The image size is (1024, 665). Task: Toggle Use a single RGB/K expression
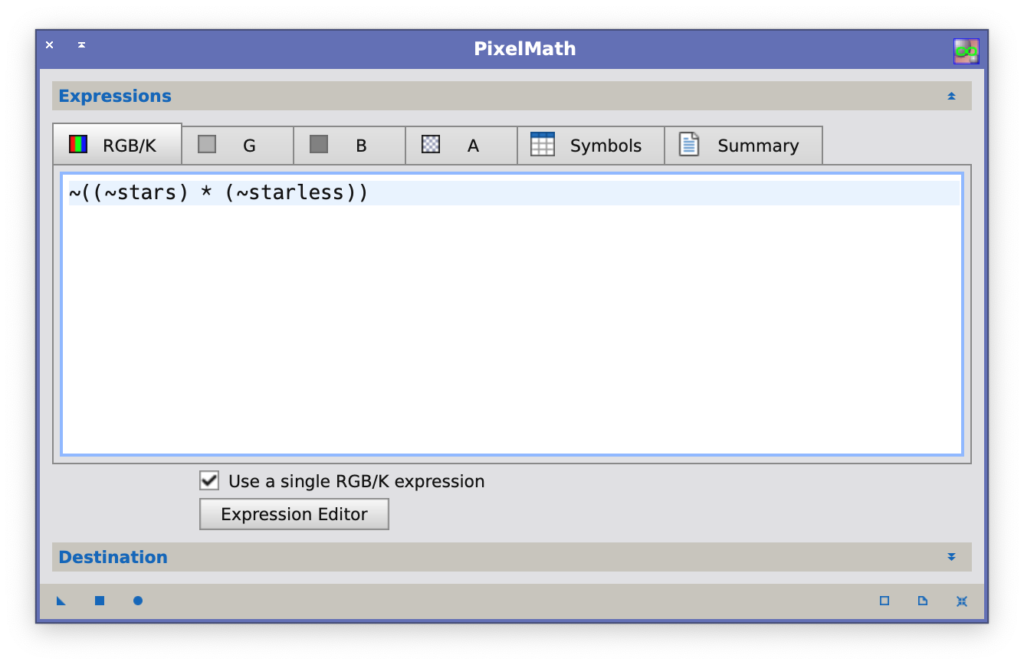209,481
